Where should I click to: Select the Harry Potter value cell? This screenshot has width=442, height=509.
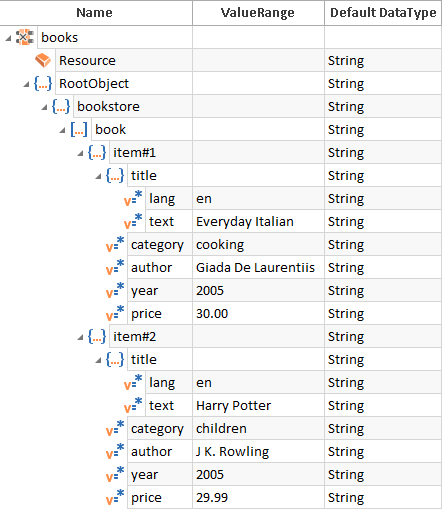point(258,405)
